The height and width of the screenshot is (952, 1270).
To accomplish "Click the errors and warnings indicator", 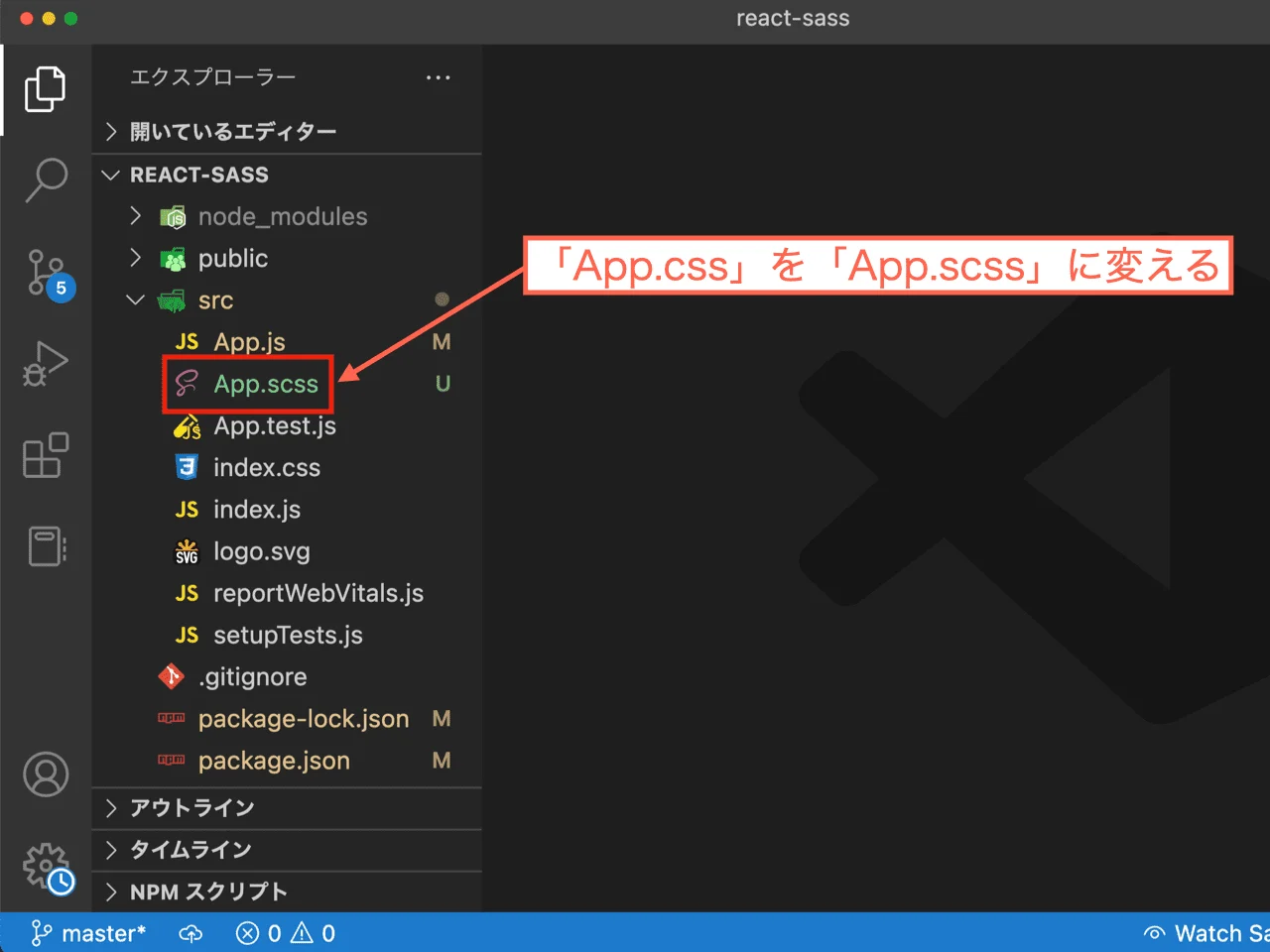I will [285, 933].
